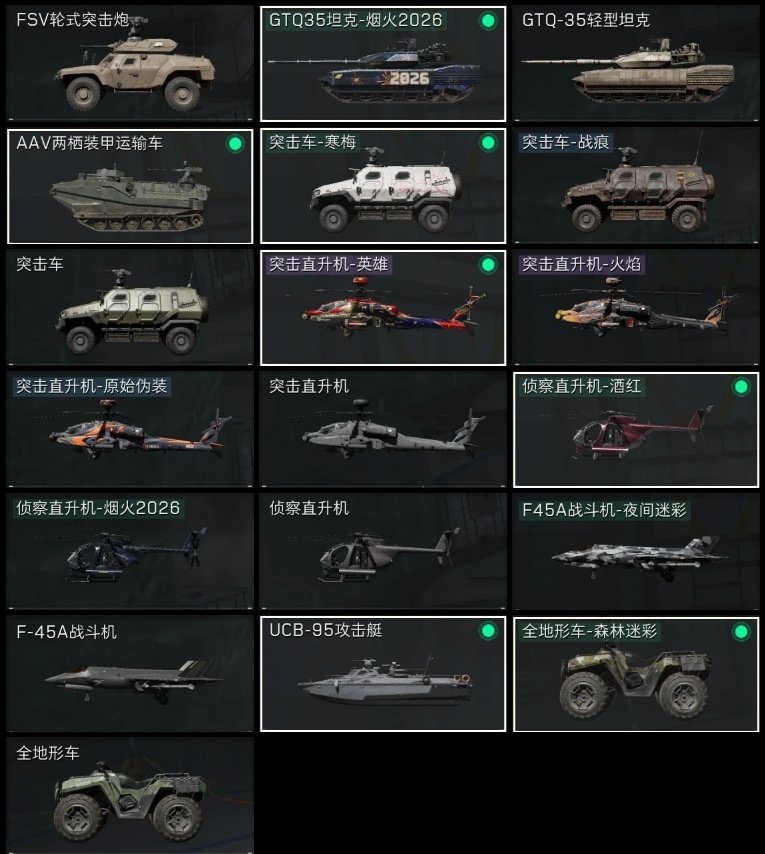Screen dimensions: 765x854
Task: Pick the default F-45A战斗机 fighter
Action: pos(130,674)
